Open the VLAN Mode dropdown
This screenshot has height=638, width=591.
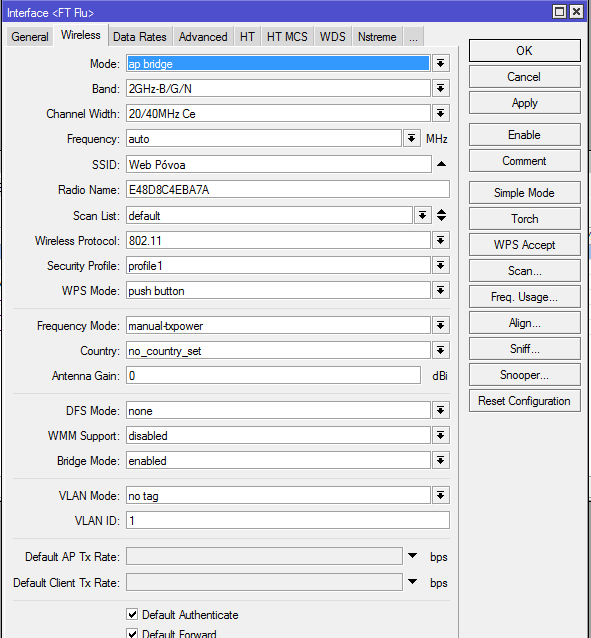coord(440,495)
